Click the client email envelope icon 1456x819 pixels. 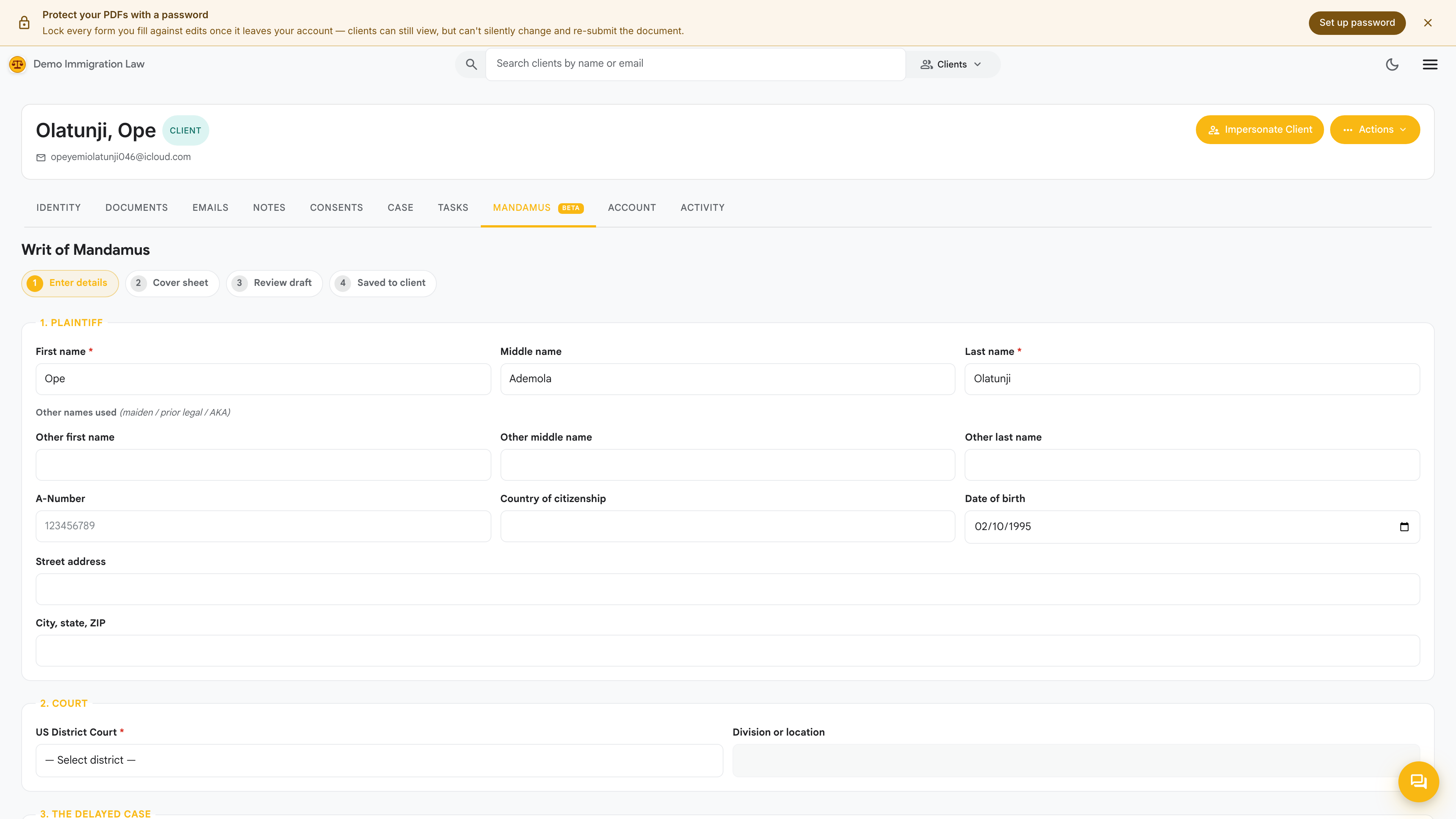(x=41, y=157)
